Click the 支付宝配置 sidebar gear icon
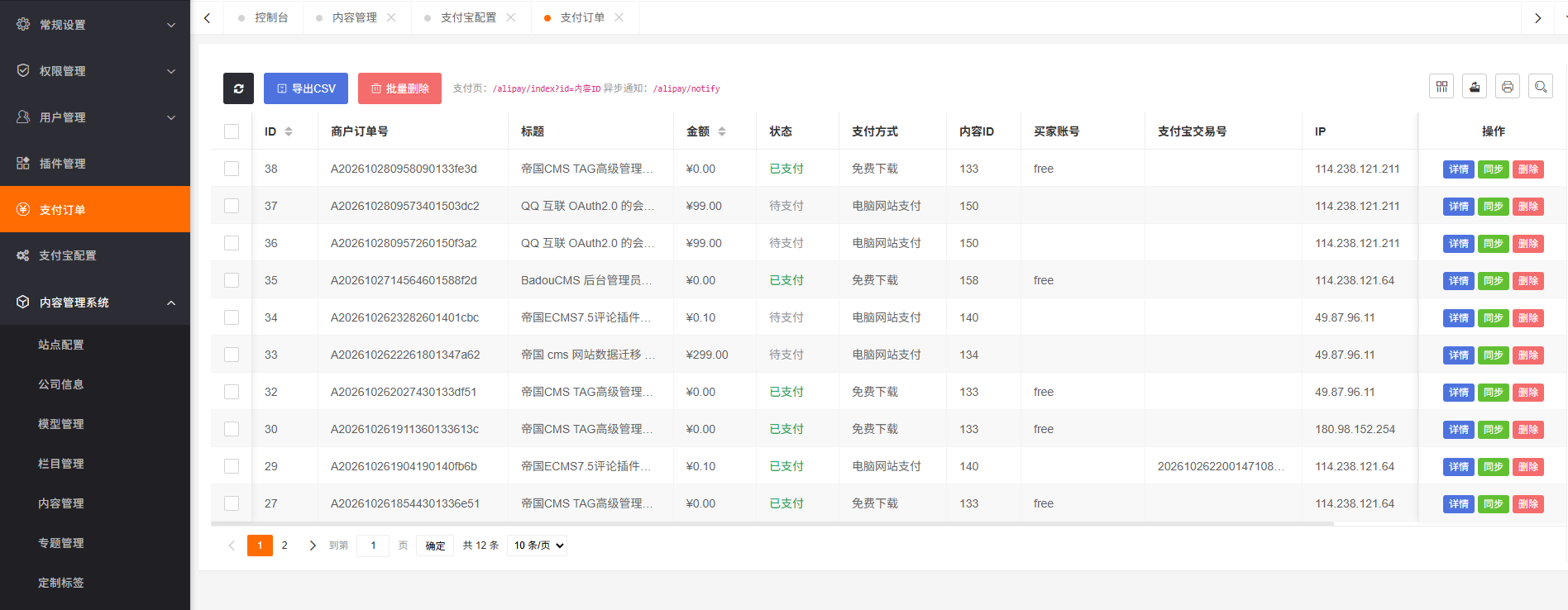This screenshot has width=1568, height=610. coord(23,255)
